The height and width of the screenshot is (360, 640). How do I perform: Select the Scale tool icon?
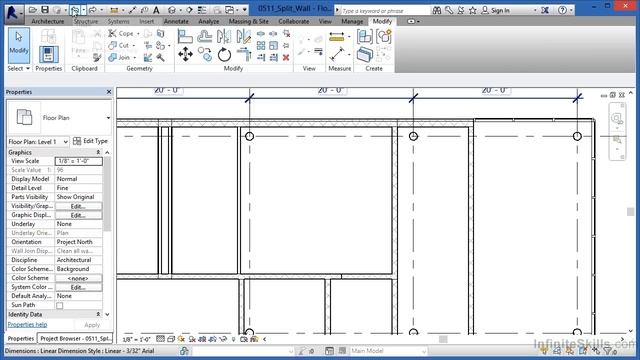click(273, 45)
